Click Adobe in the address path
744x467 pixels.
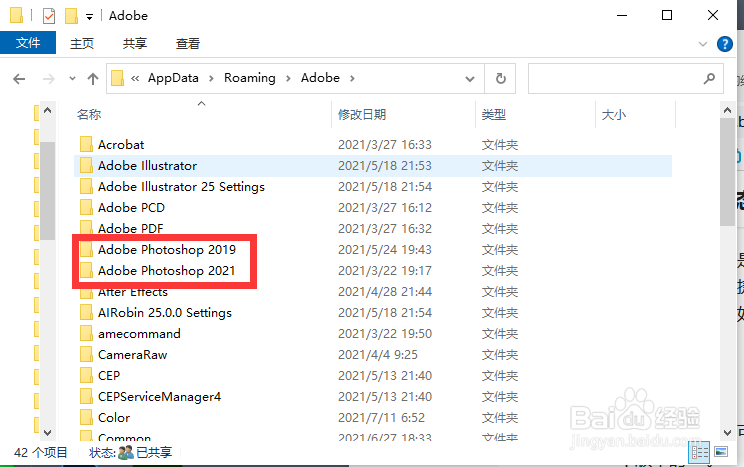tap(320, 78)
